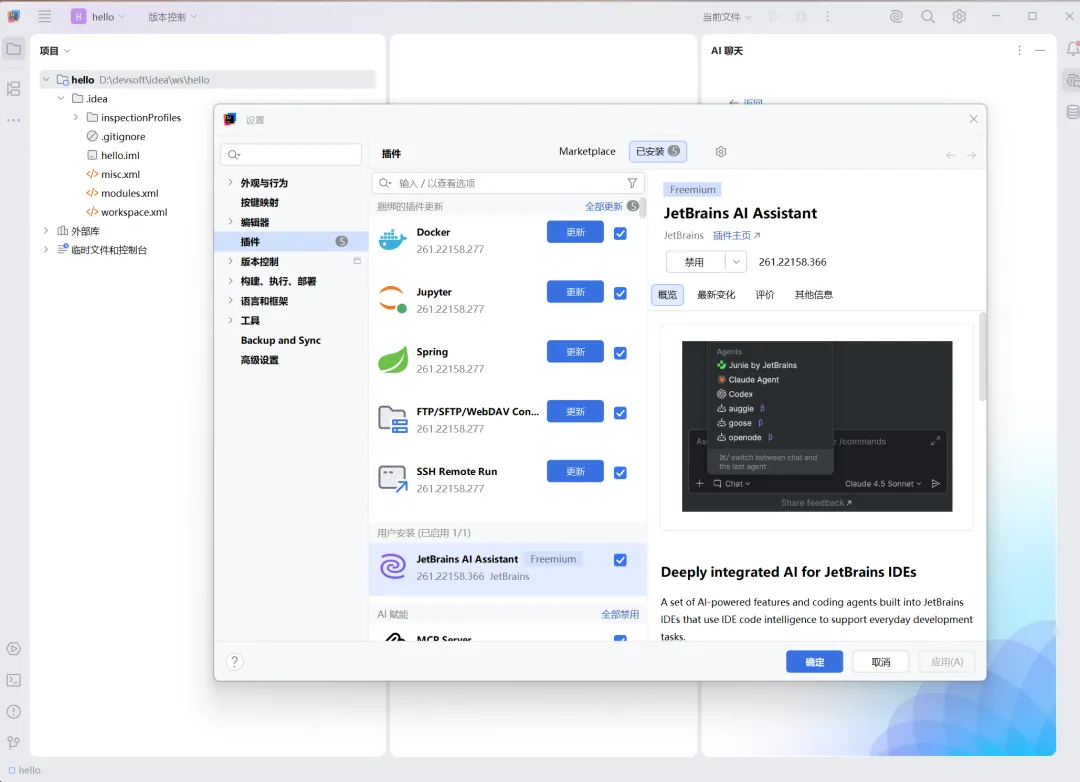Click 全部更新 link
The height and width of the screenshot is (782, 1080).
point(603,206)
